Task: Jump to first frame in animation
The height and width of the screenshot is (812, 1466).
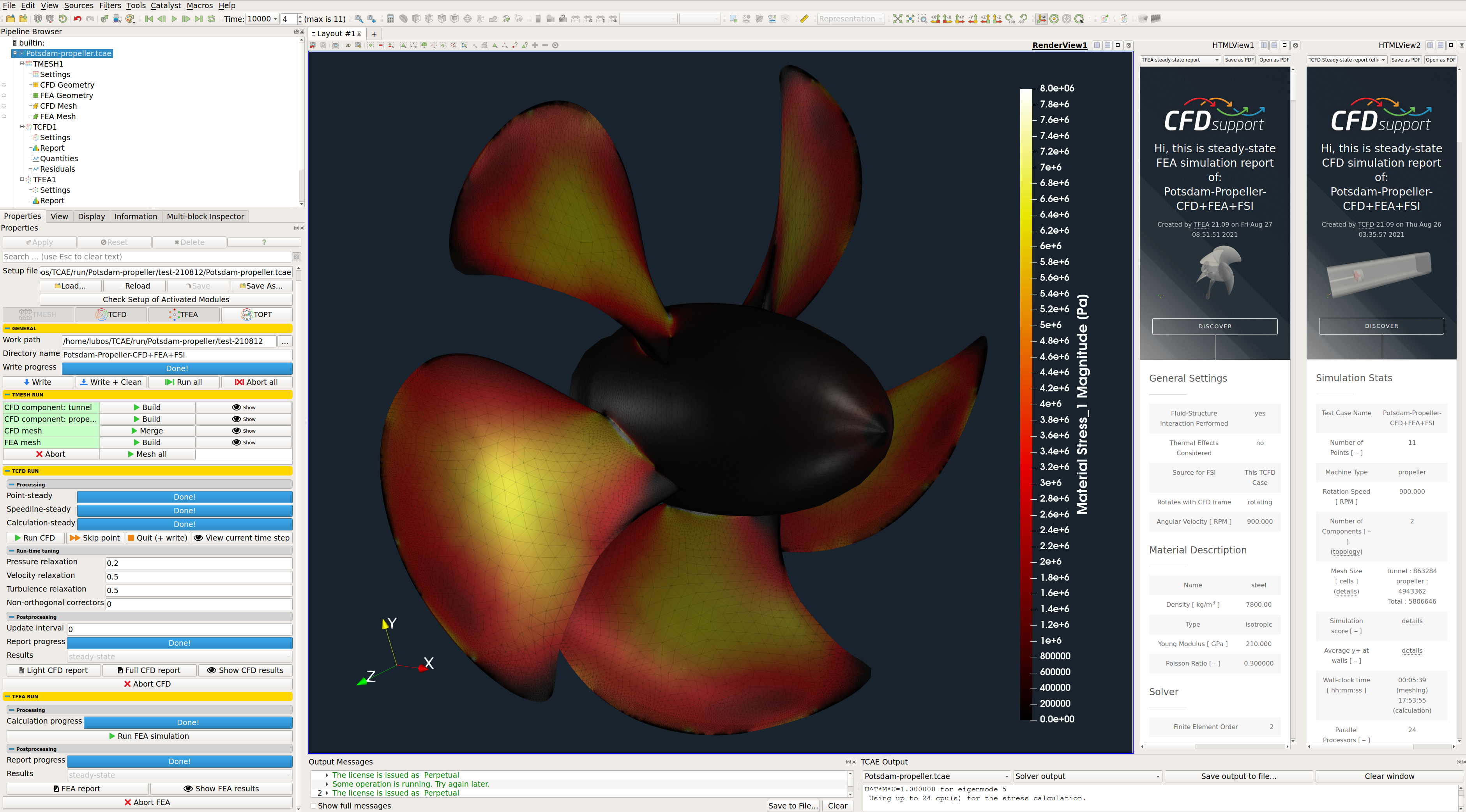Action: point(148,19)
